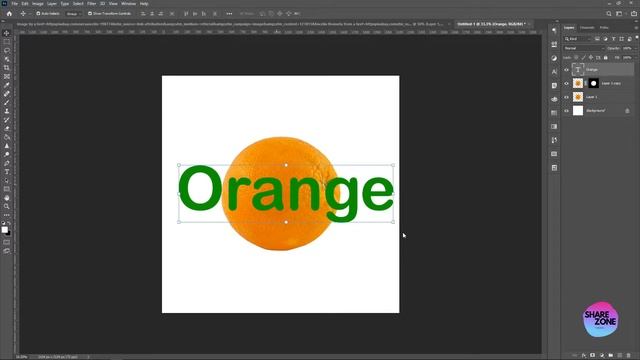640x360 pixels.
Task: Toggle Quick Mask mode button
Action: click(x=7, y=242)
